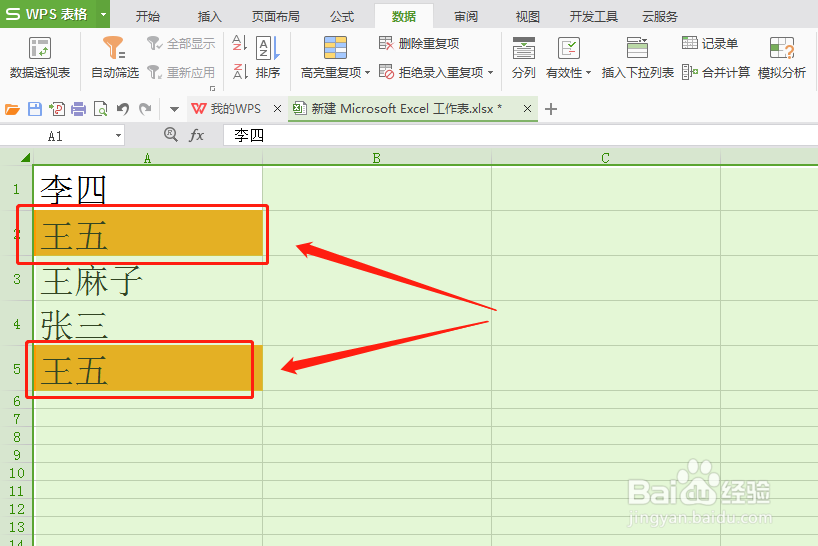
Task: Switch to the 页面布局 tab
Action: 275,17
